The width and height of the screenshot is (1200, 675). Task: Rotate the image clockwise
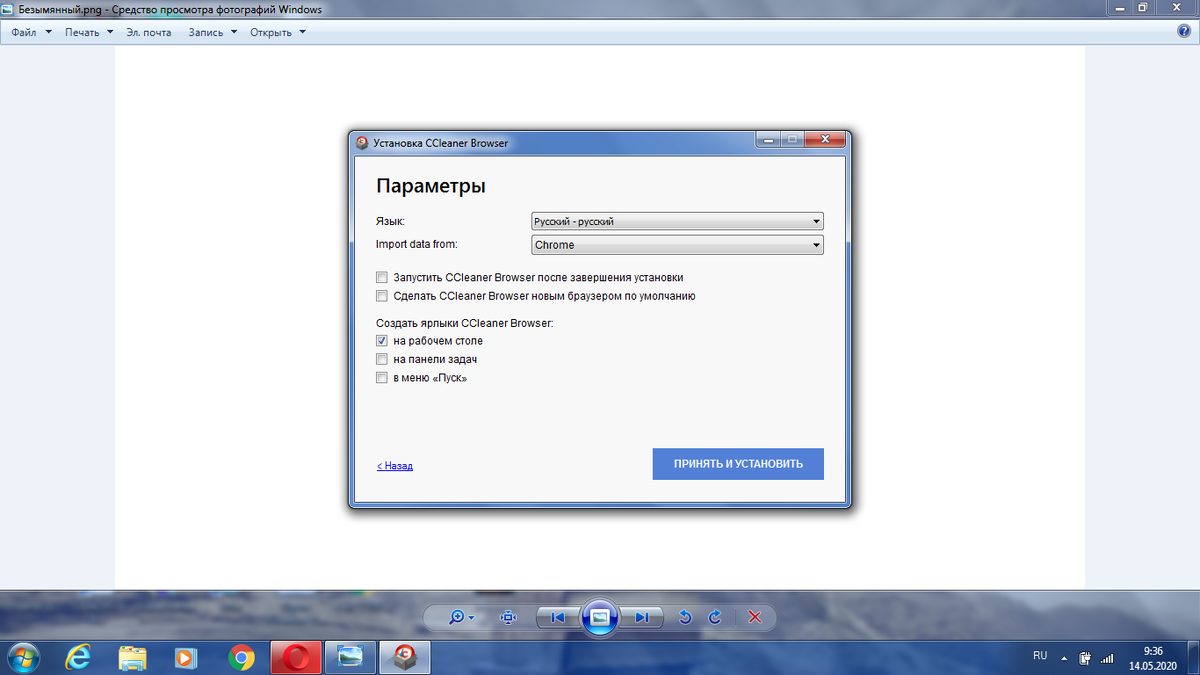pyautogui.click(x=715, y=617)
